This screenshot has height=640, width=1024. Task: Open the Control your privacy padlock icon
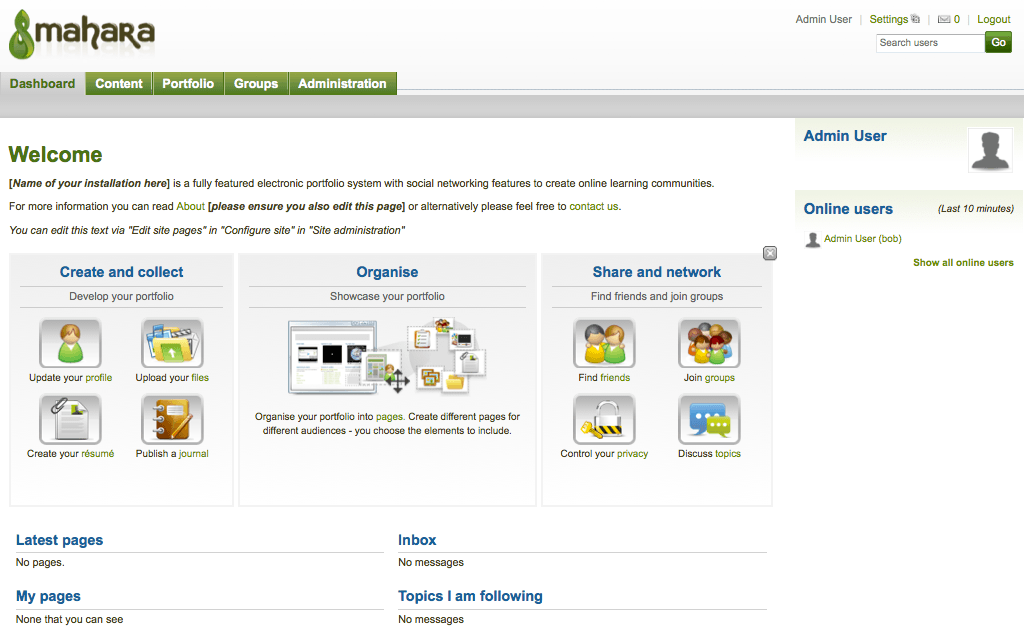604,420
